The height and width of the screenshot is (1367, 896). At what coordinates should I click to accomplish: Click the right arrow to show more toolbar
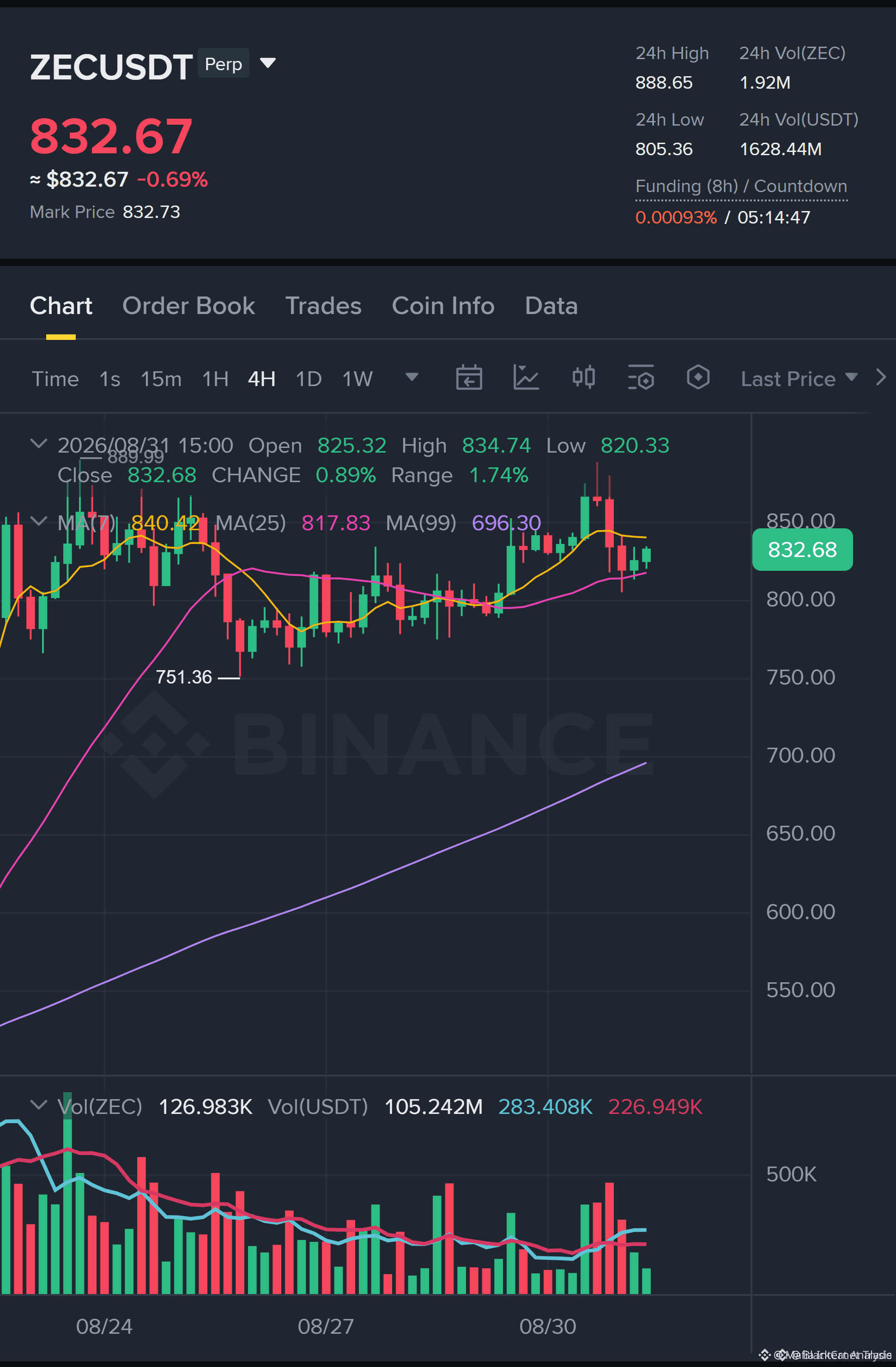(880, 377)
